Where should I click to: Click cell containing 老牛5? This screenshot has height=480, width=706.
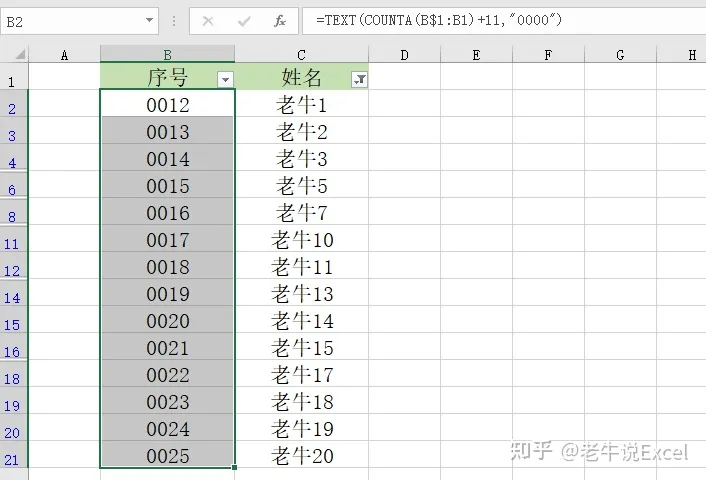(301, 185)
